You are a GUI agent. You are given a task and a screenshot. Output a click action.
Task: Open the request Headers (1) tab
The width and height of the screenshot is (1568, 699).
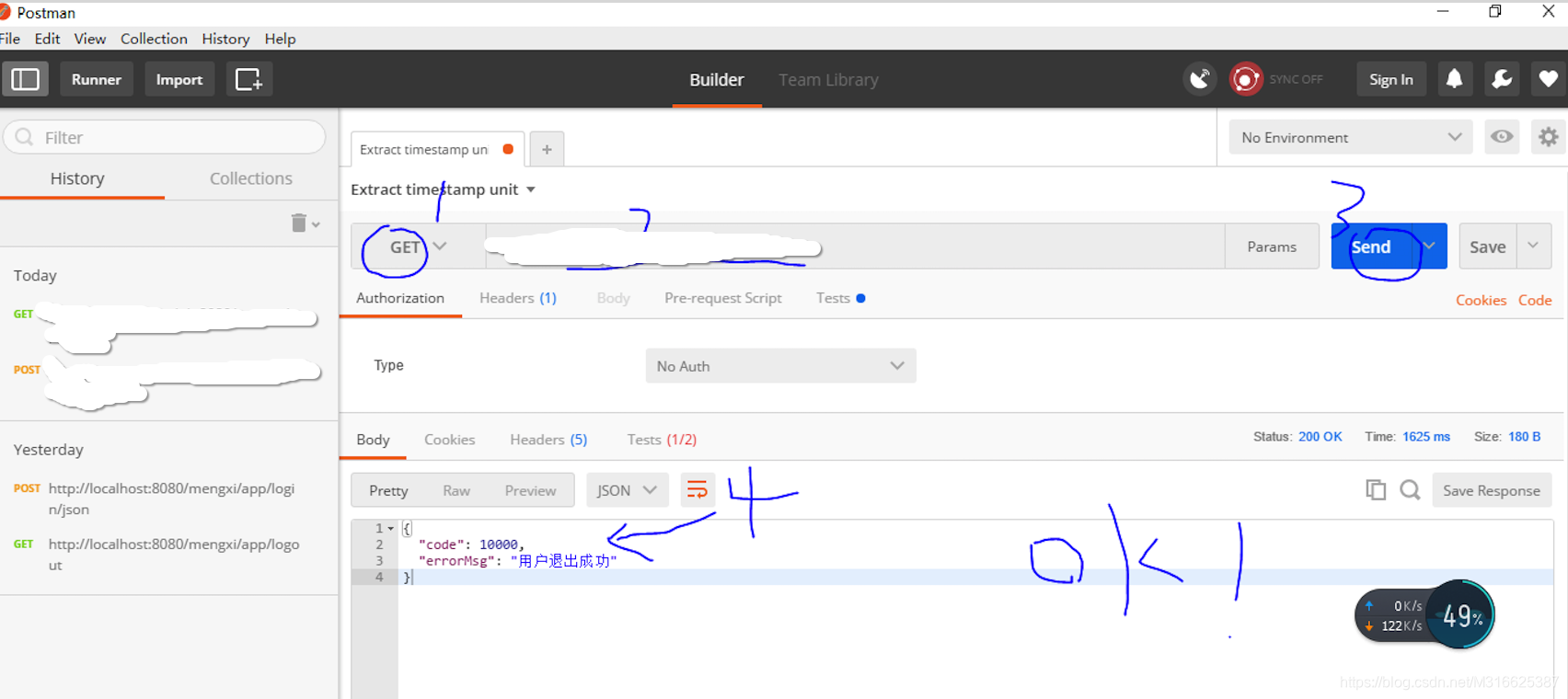tap(518, 298)
